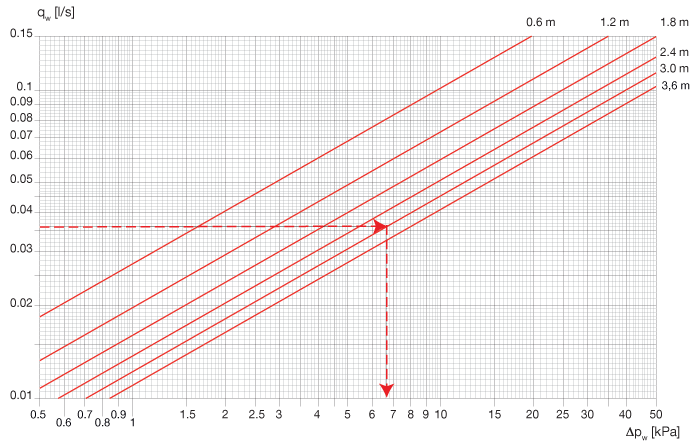The image size is (700, 447).
Task: Select the 0.6 m curve label
Action: [x=541, y=22]
